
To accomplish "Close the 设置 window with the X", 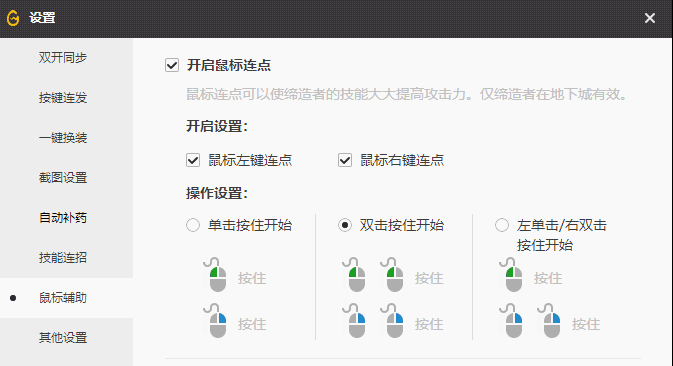I will click(650, 18).
